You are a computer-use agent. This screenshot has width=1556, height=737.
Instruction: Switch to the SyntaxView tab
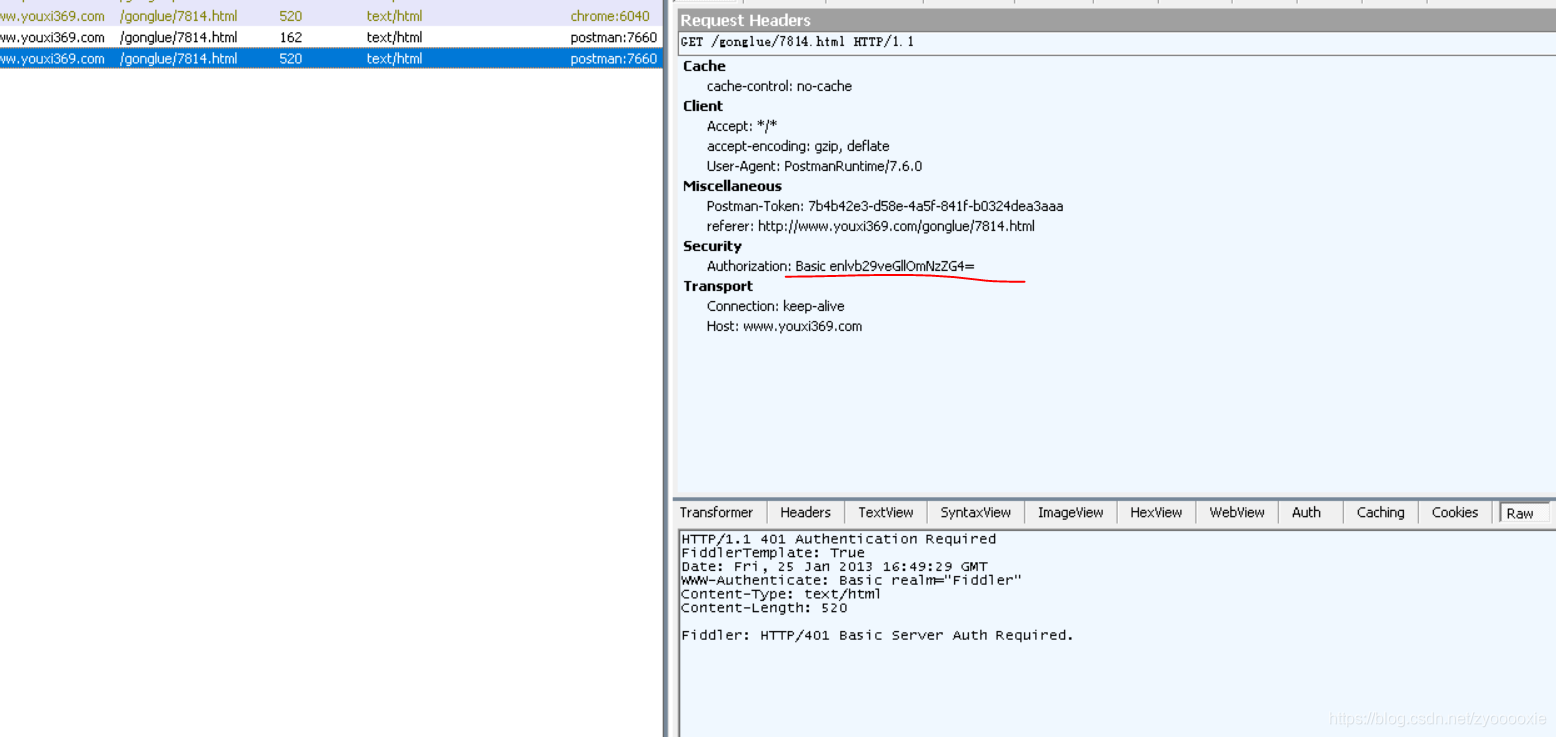click(975, 512)
